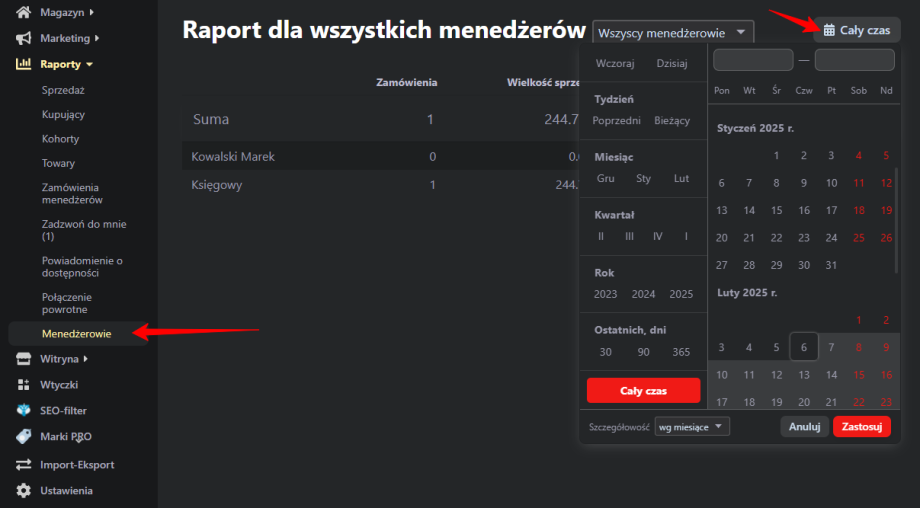
Task: Open Ustawienia gear icon
Action: tap(23, 491)
